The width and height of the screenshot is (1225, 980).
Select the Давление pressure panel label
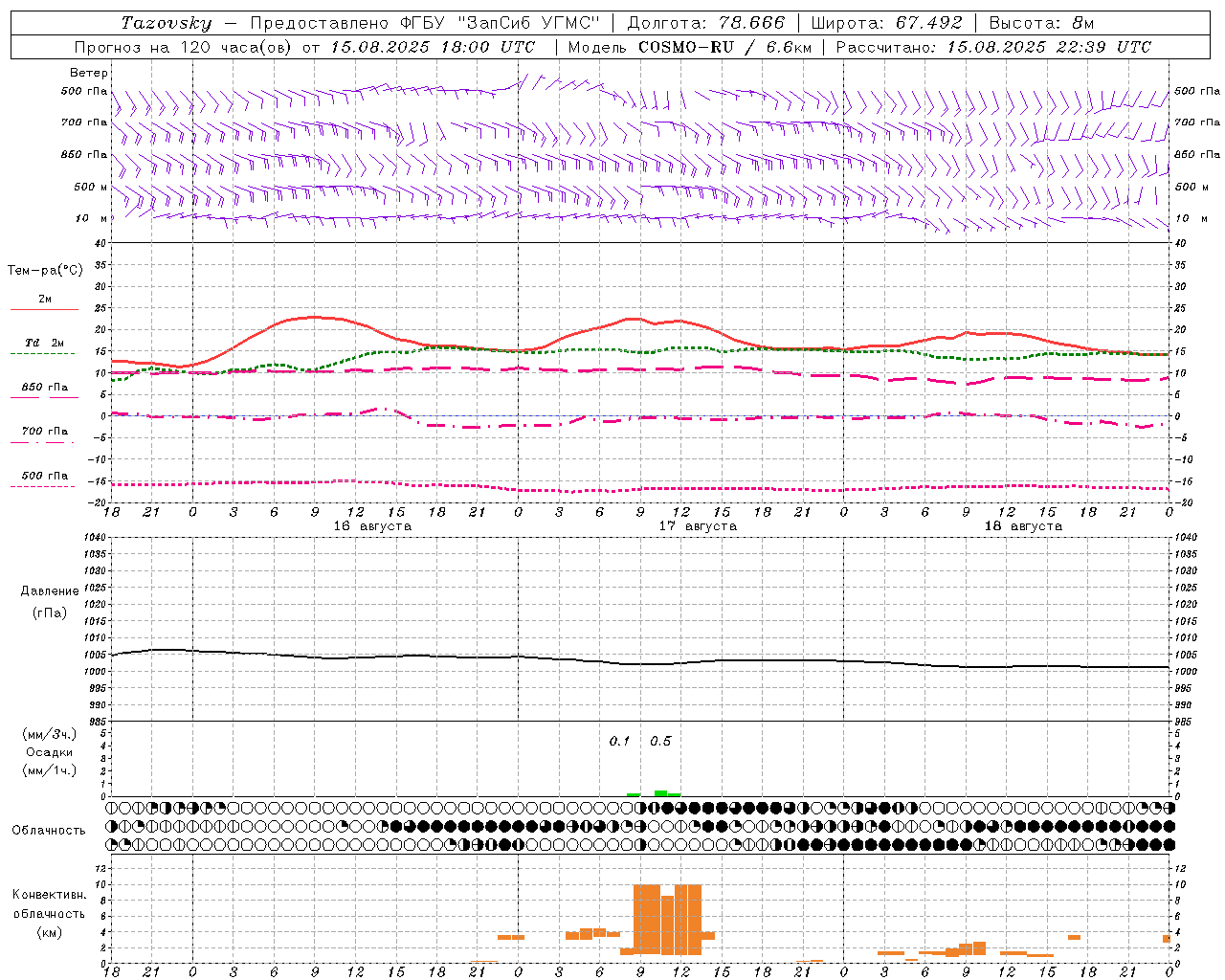pyautogui.click(x=50, y=591)
